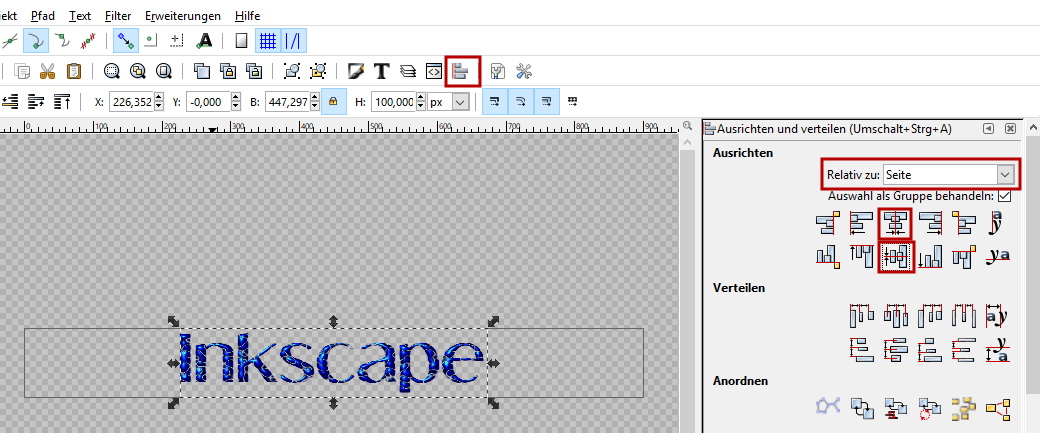Zoom to fit drawing icon

click(x=137, y=71)
